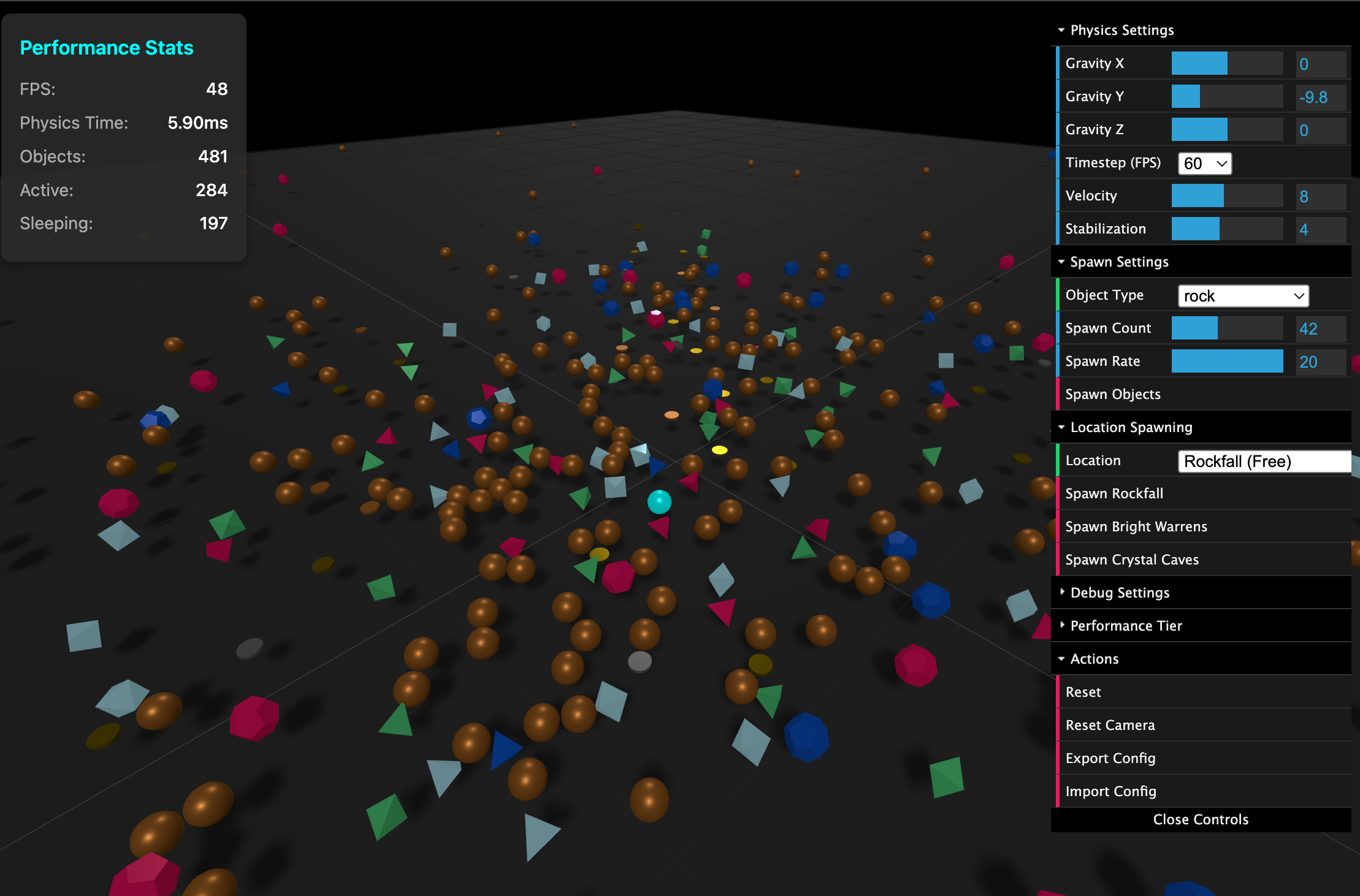Click Spawn Crystal Caves
The image size is (1360, 896).
pyautogui.click(x=1131, y=560)
